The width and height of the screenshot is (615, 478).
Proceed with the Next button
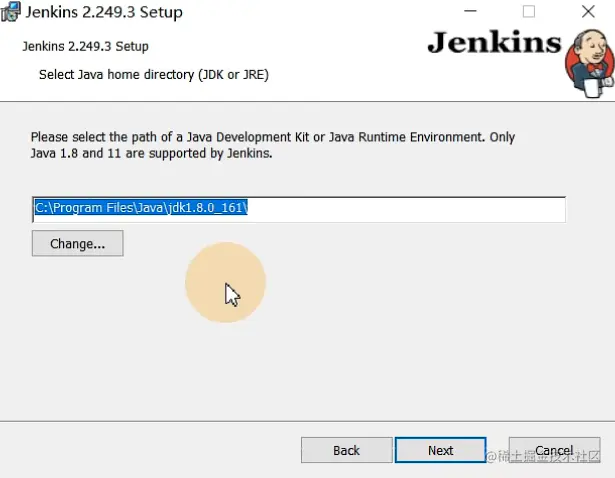(x=440, y=450)
